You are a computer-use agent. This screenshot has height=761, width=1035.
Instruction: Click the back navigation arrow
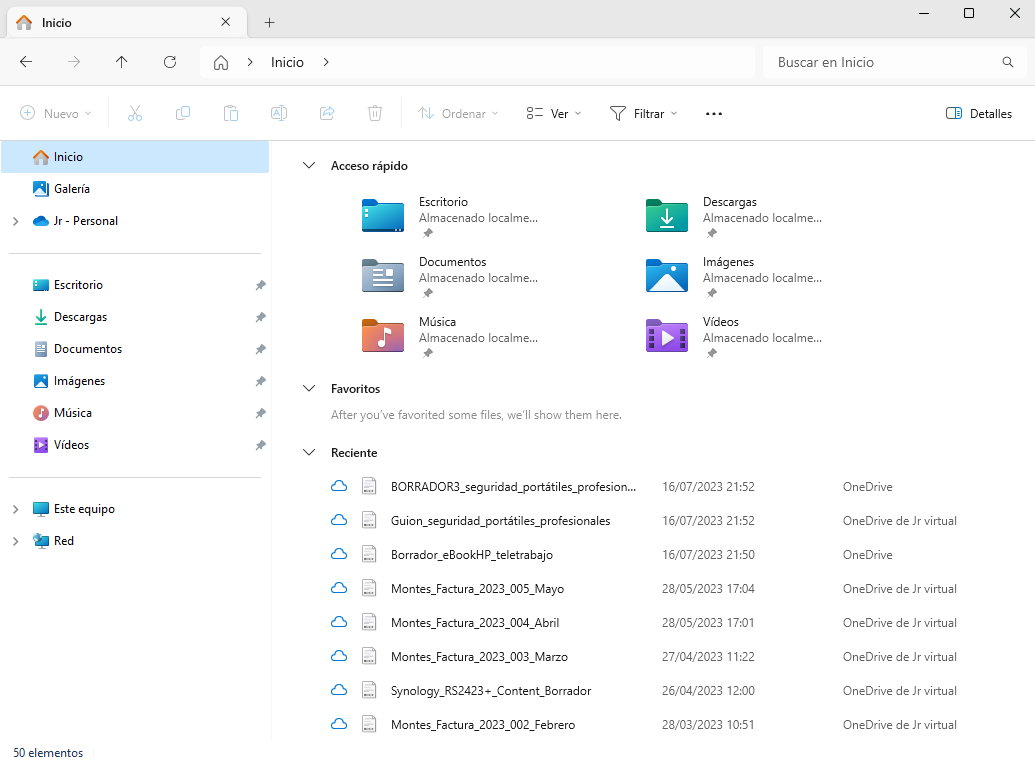click(26, 62)
